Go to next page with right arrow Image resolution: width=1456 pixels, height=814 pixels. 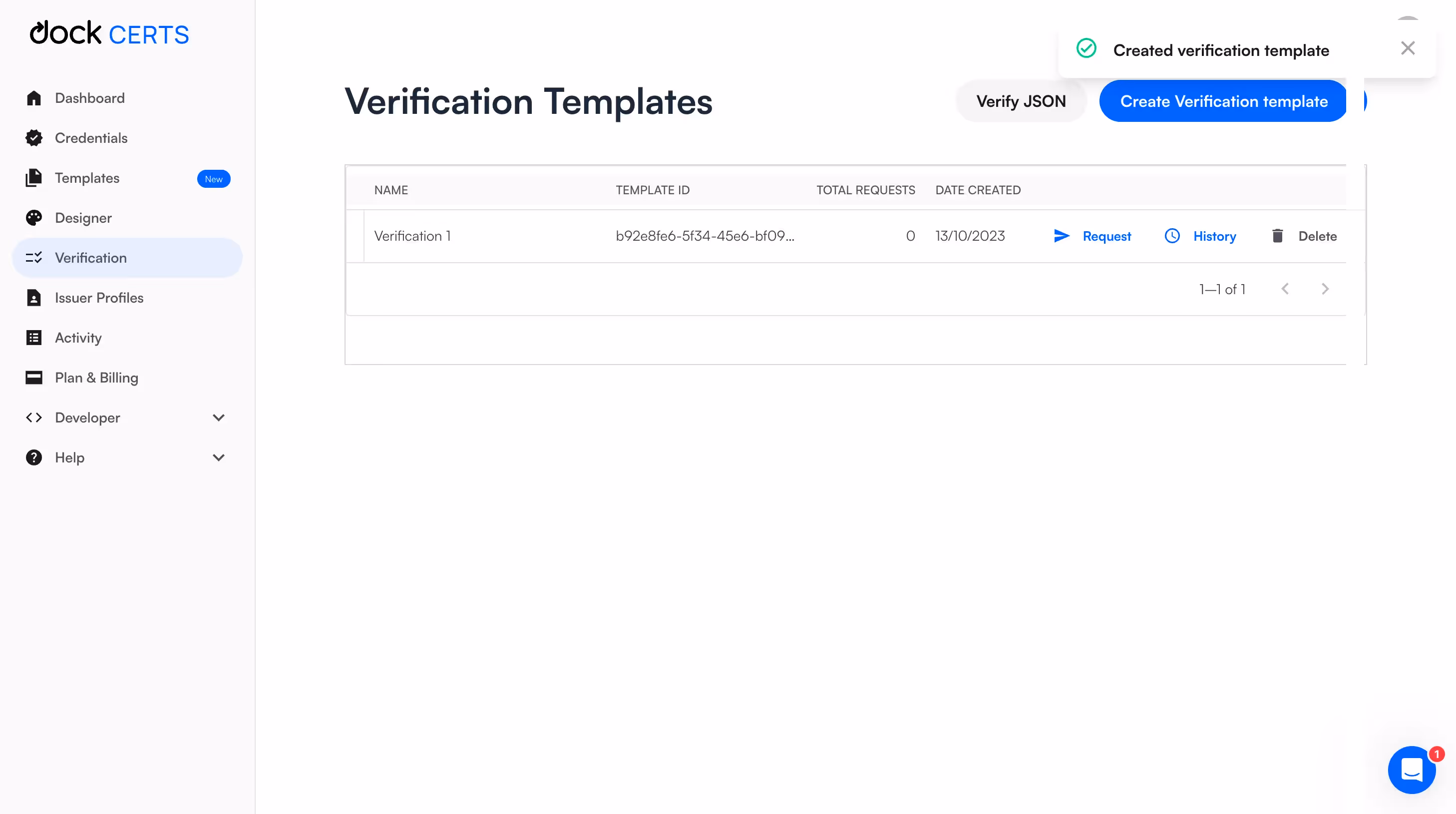(1326, 289)
